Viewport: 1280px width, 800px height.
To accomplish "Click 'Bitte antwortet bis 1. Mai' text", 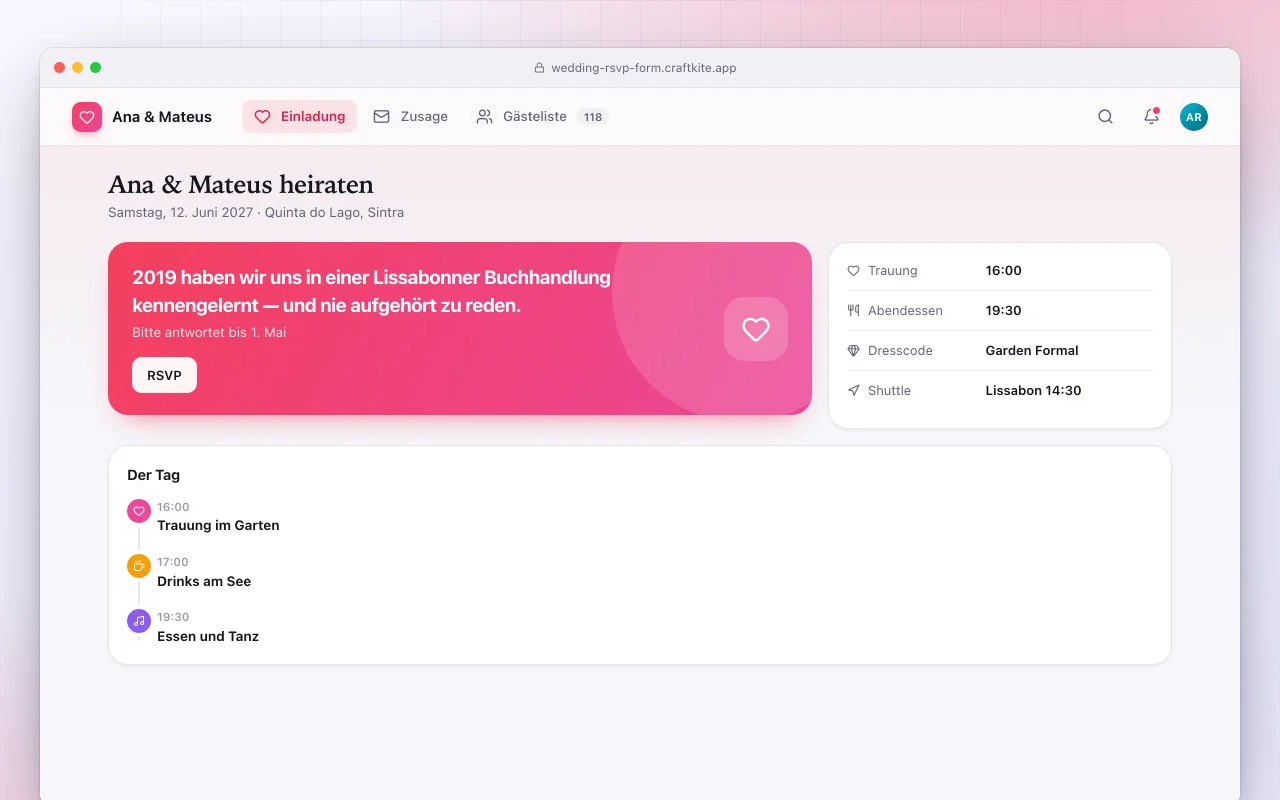I will click(209, 332).
